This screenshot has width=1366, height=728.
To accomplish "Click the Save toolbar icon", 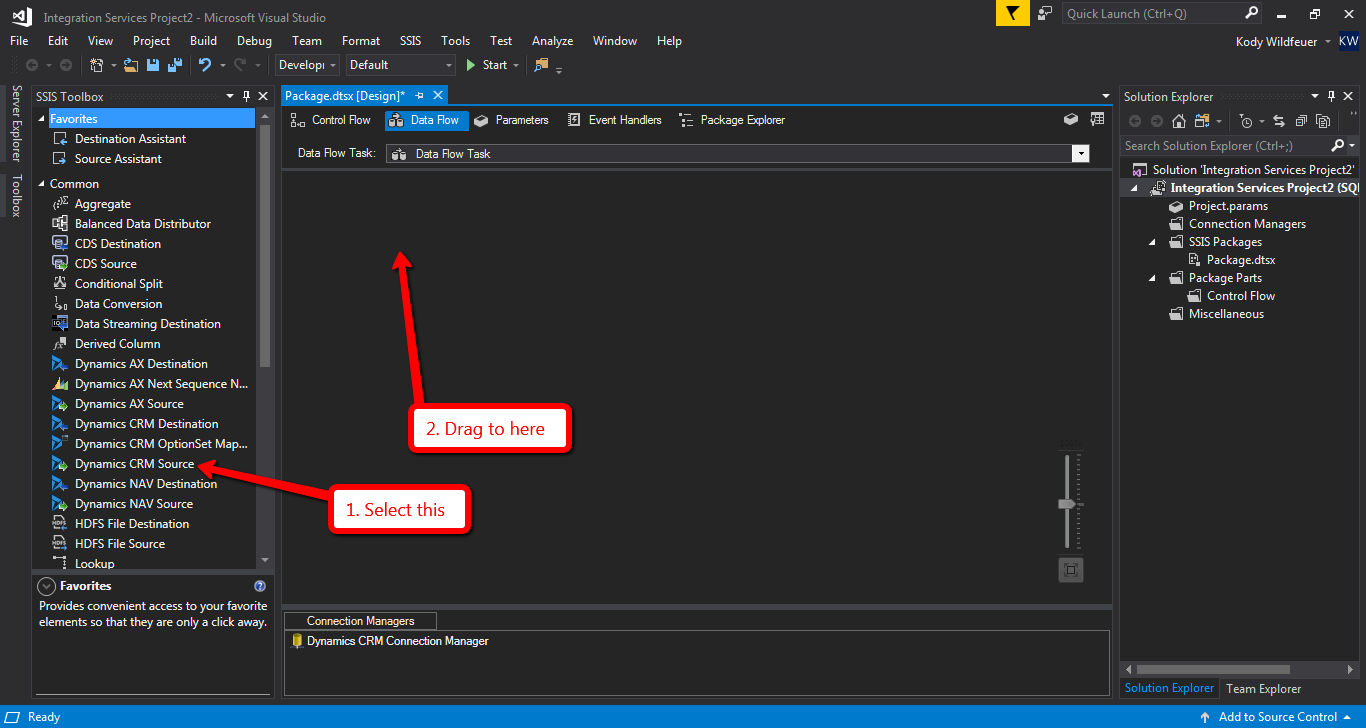I will click(153, 65).
